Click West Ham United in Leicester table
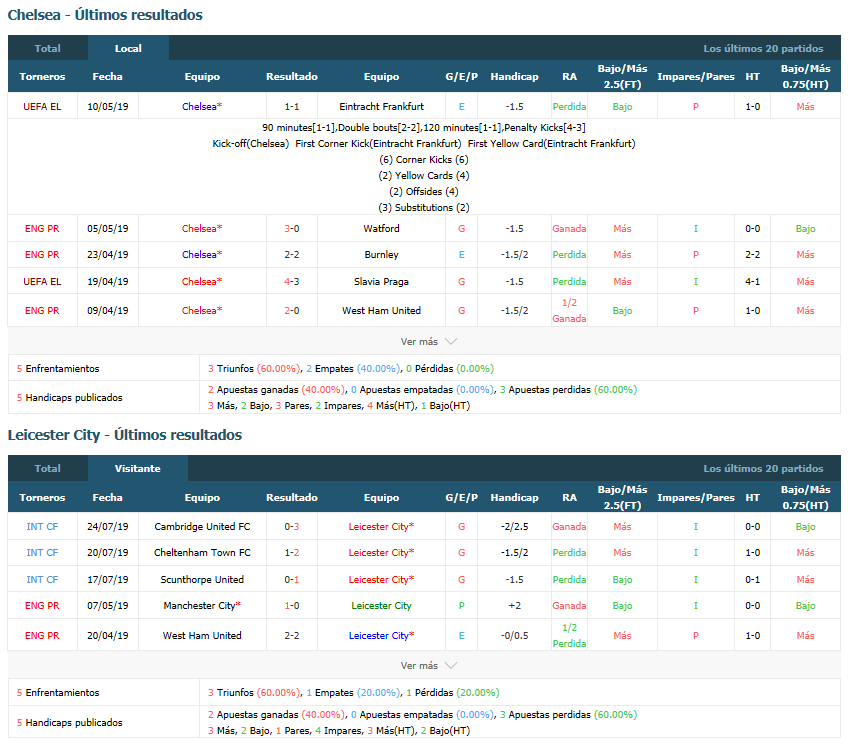 [202, 636]
